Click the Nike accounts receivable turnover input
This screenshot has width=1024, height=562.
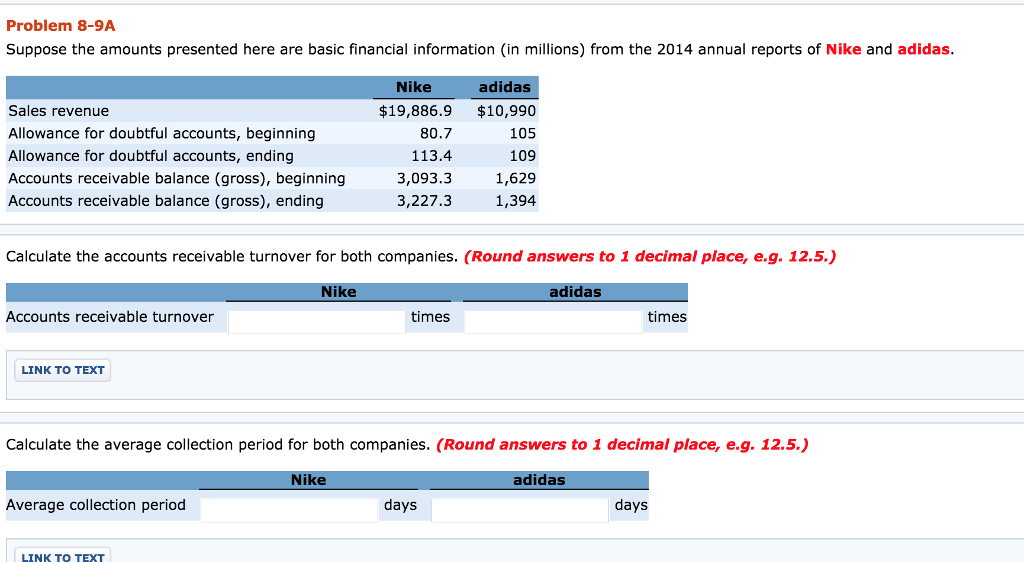tap(317, 322)
